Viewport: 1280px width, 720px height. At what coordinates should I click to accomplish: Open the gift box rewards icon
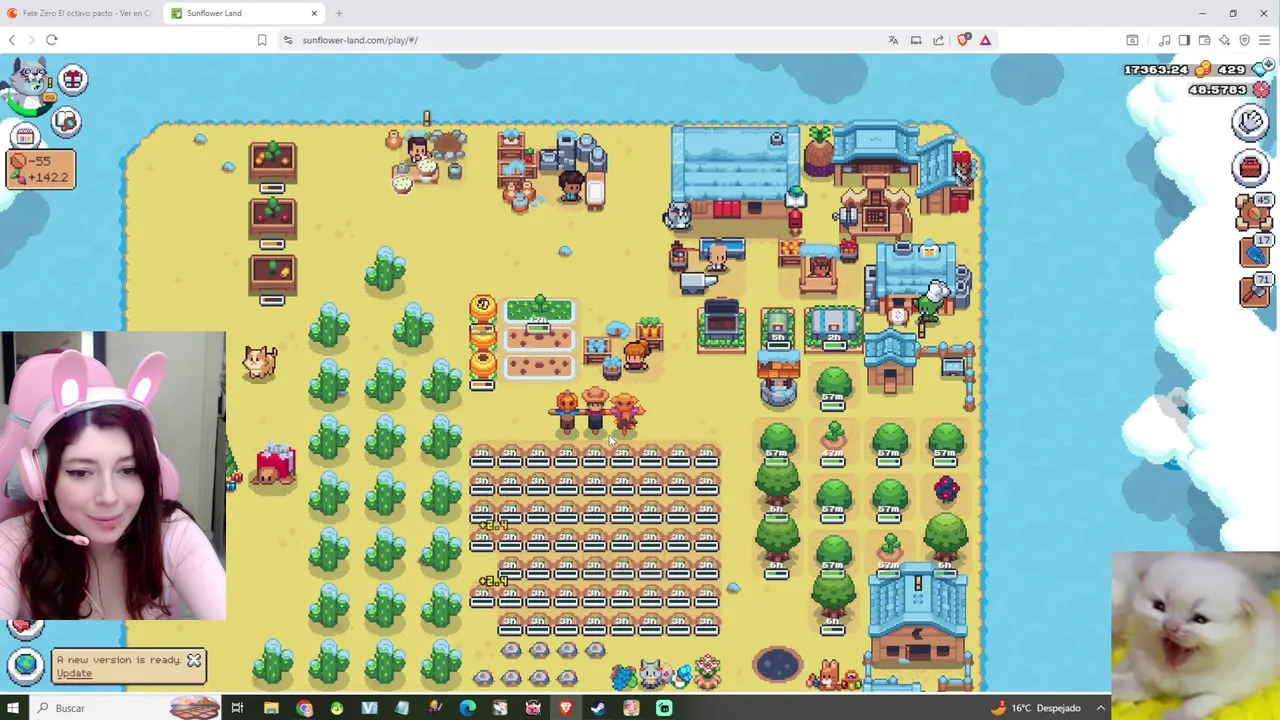(x=73, y=78)
